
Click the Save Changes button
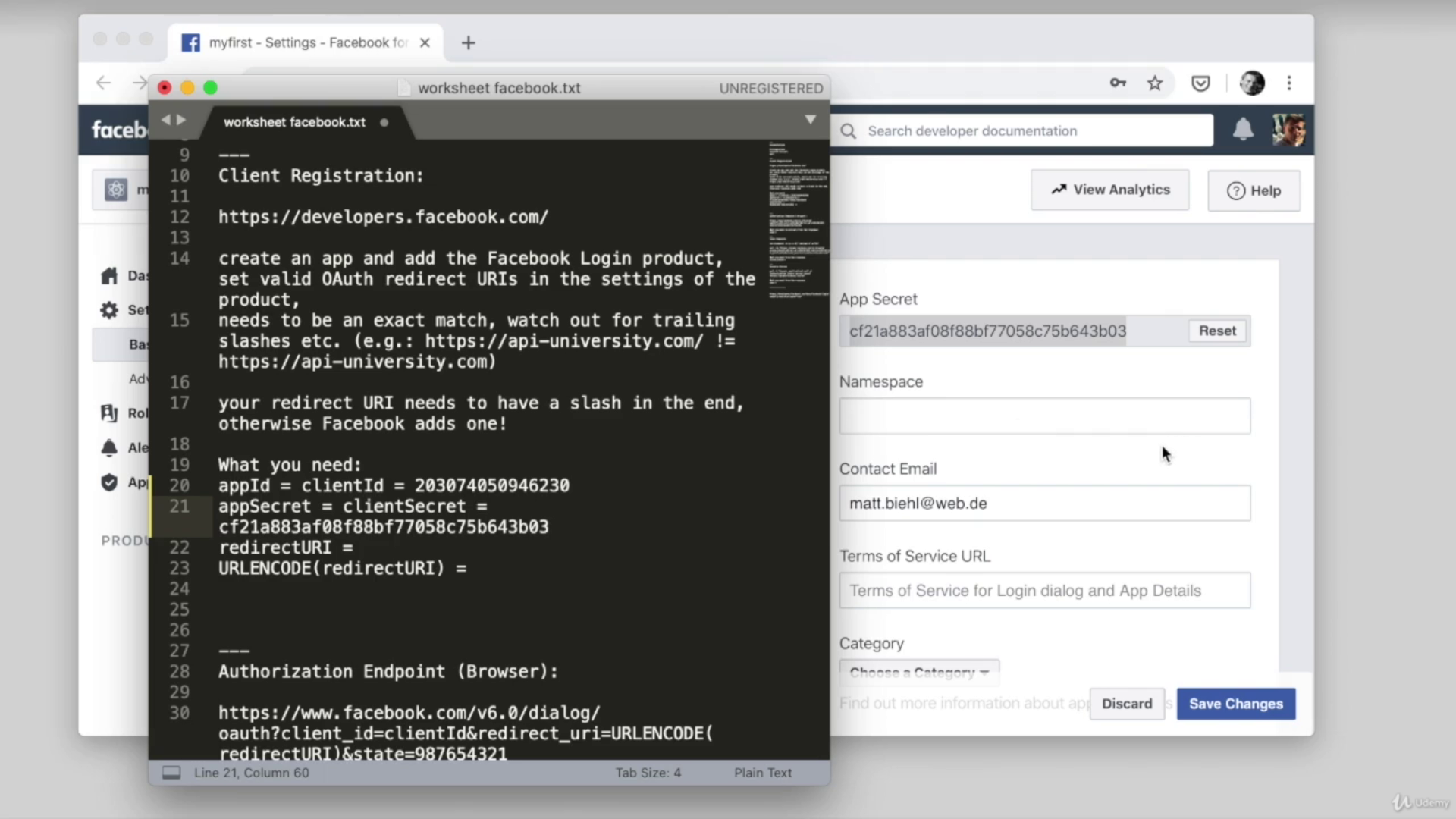tap(1235, 704)
